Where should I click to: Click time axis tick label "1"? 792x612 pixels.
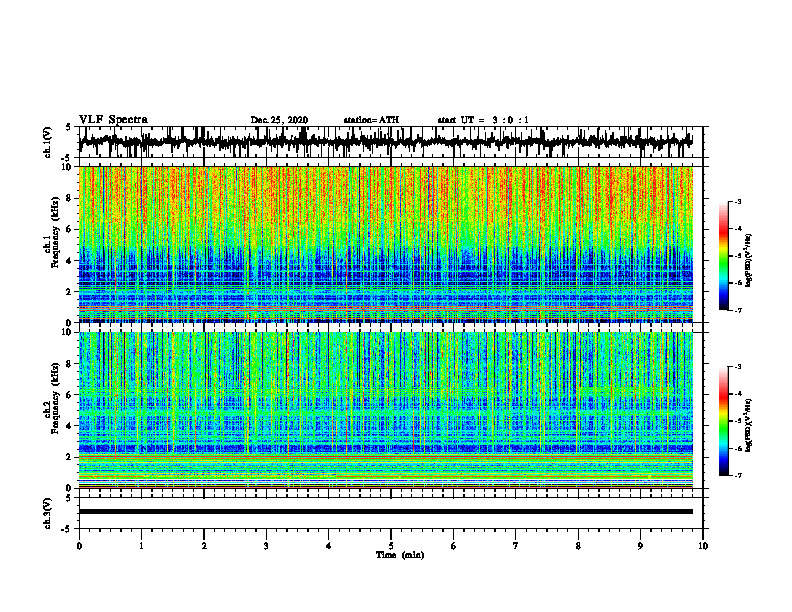(x=141, y=546)
